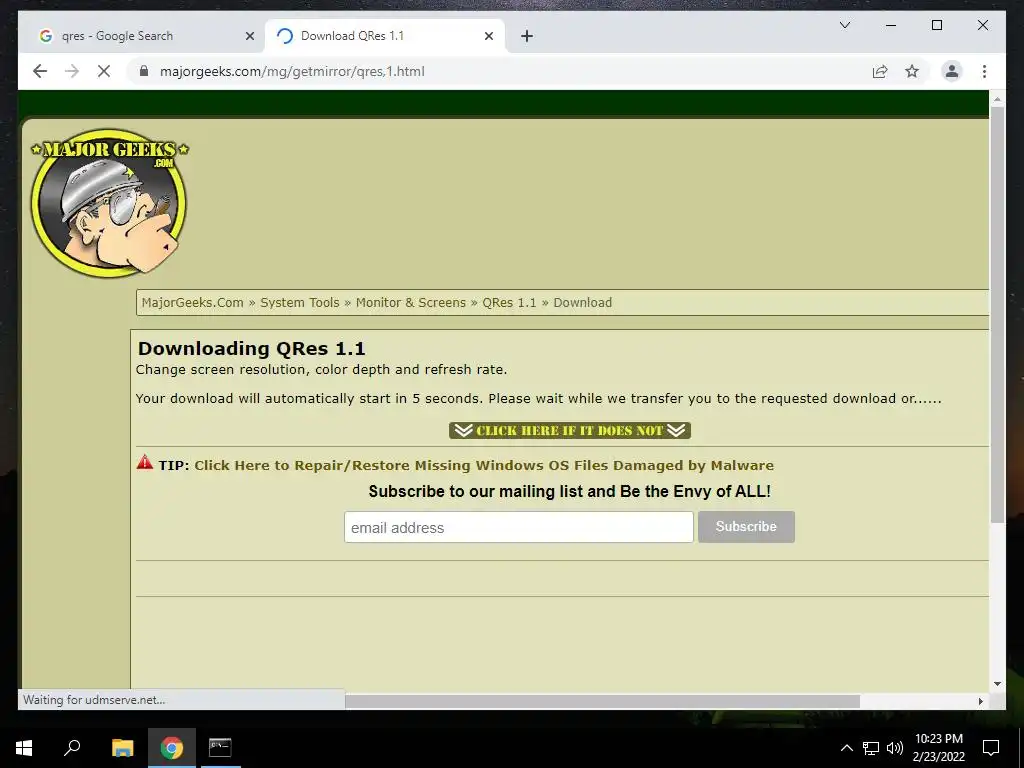Close the Download QRes 1.1 tab
The image size is (1024, 768).
tap(488, 36)
